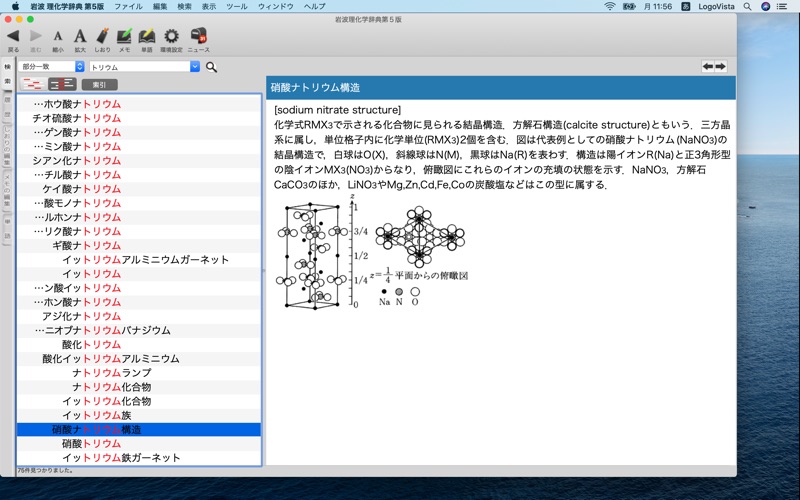This screenshot has height=500, width=800.
Task: Open the 単語 wordbook tool
Action: [x=146, y=36]
